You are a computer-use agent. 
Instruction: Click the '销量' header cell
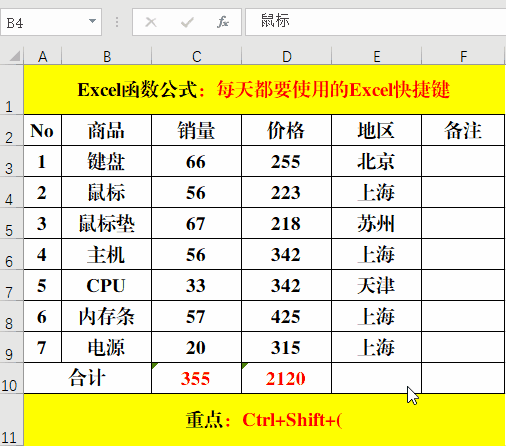(x=197, y=130)
